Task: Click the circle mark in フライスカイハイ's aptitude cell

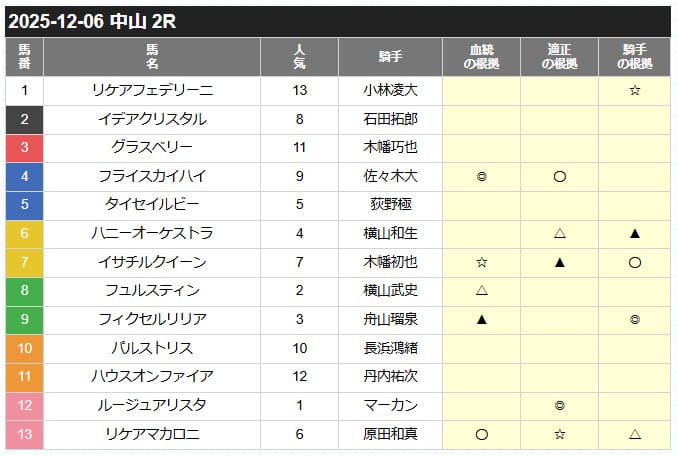Action: click(x=560, y=177)
